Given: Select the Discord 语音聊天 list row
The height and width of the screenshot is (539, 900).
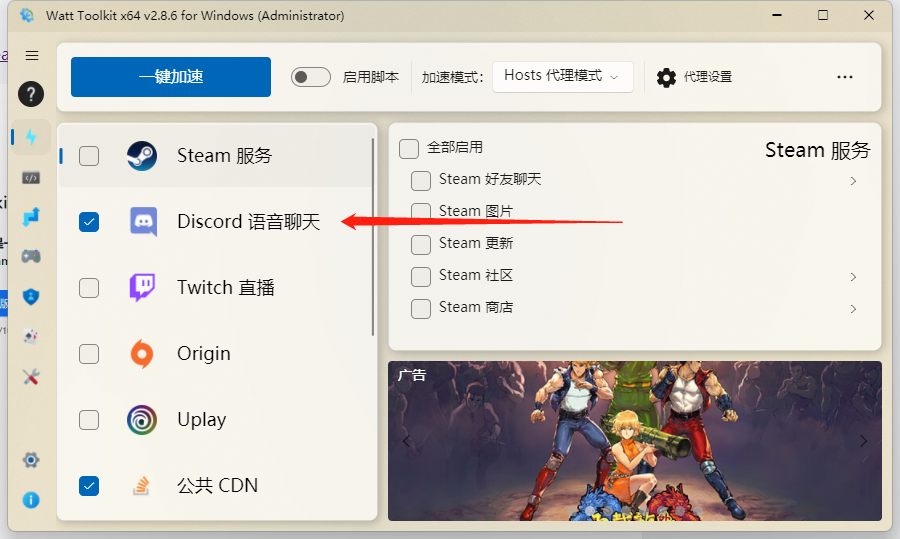Looking at the screenshot, I should pos(216,222).
